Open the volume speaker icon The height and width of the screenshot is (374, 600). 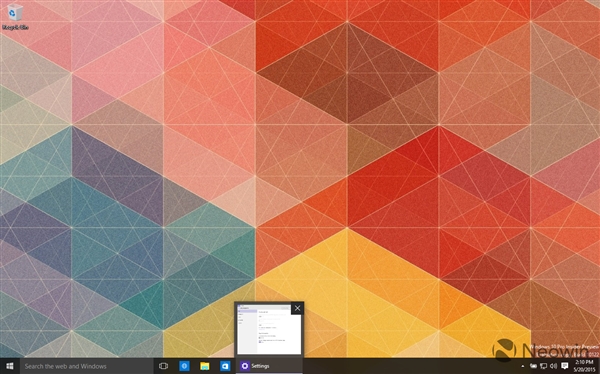(553, 366)
